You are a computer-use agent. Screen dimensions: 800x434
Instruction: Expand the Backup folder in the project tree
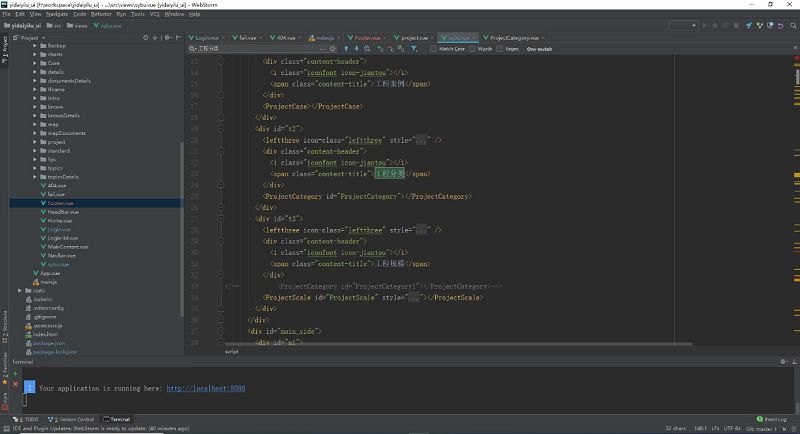[x=35, y=46]
